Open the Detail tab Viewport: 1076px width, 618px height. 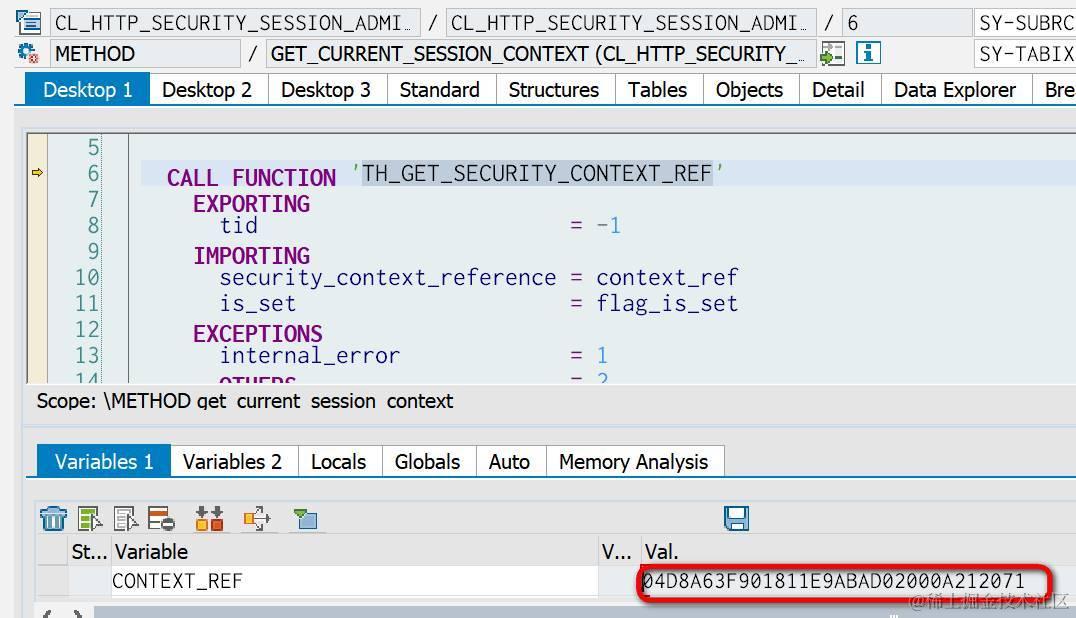838,90
